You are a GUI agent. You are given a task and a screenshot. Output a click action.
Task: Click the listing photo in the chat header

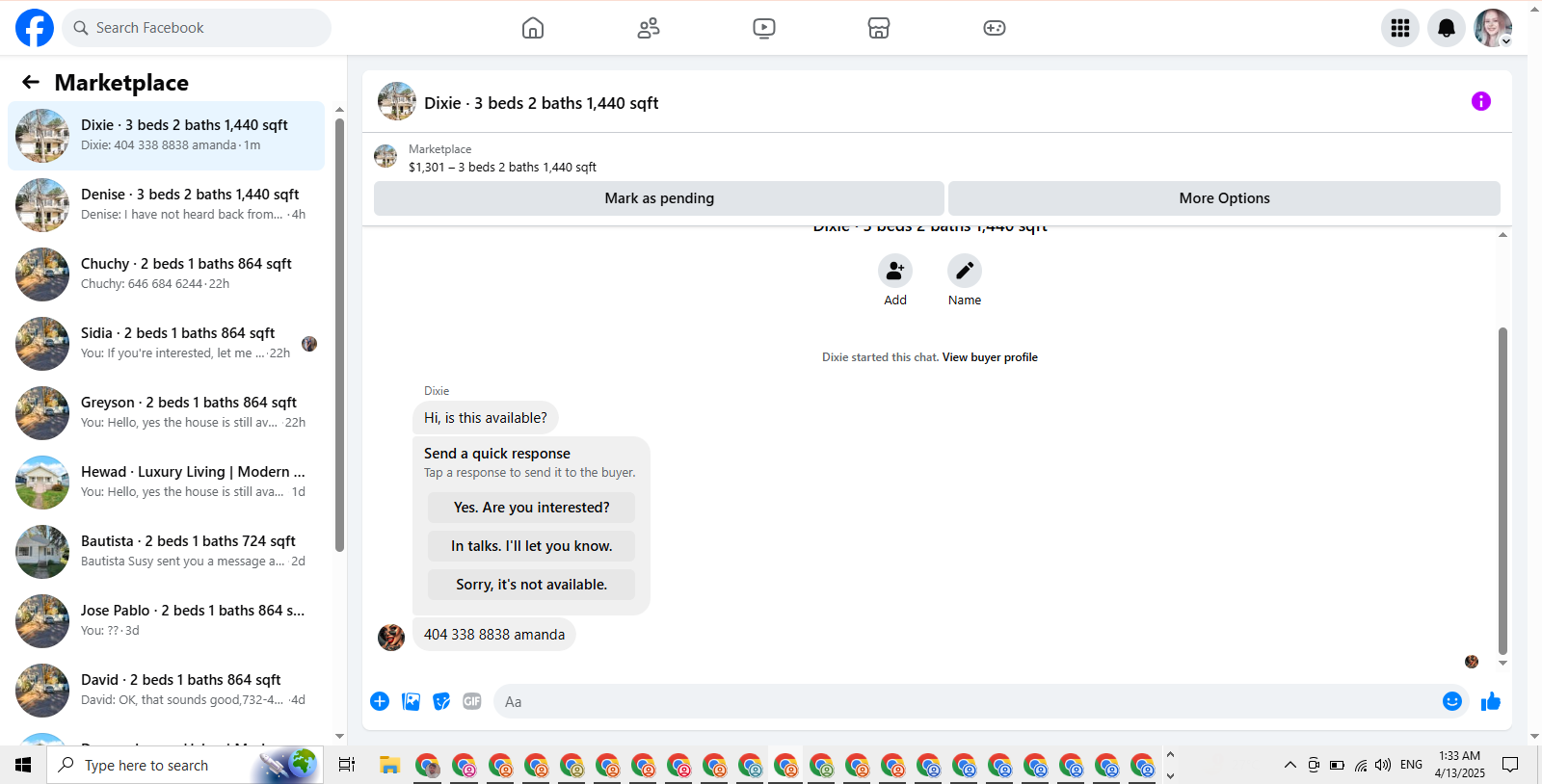pos(397,101)
